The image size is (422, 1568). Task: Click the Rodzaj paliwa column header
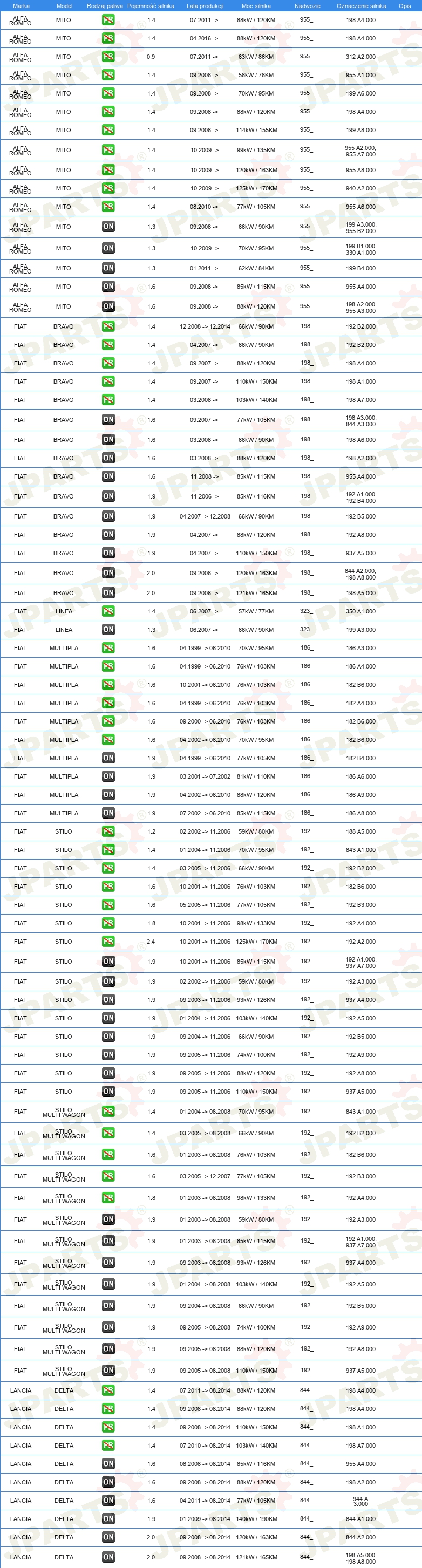pyautogui.click(x=105, y=6)
